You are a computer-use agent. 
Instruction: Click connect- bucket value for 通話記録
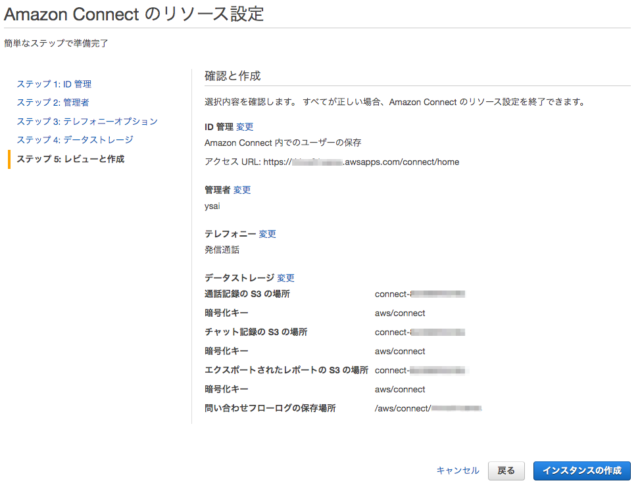pyautogui.click(x=420, y=294)
